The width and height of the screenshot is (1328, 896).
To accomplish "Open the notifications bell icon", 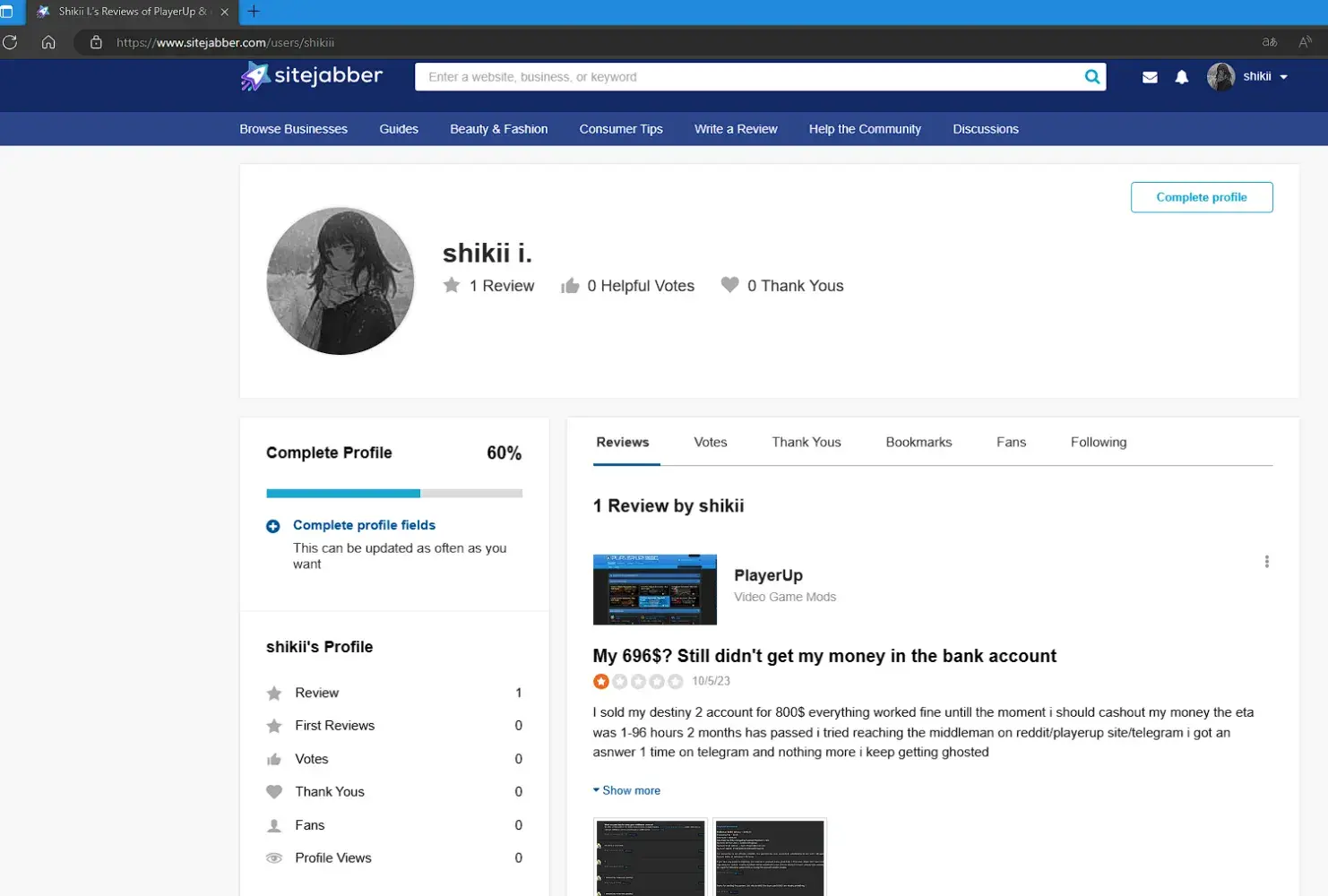I will click(1182, 77).
